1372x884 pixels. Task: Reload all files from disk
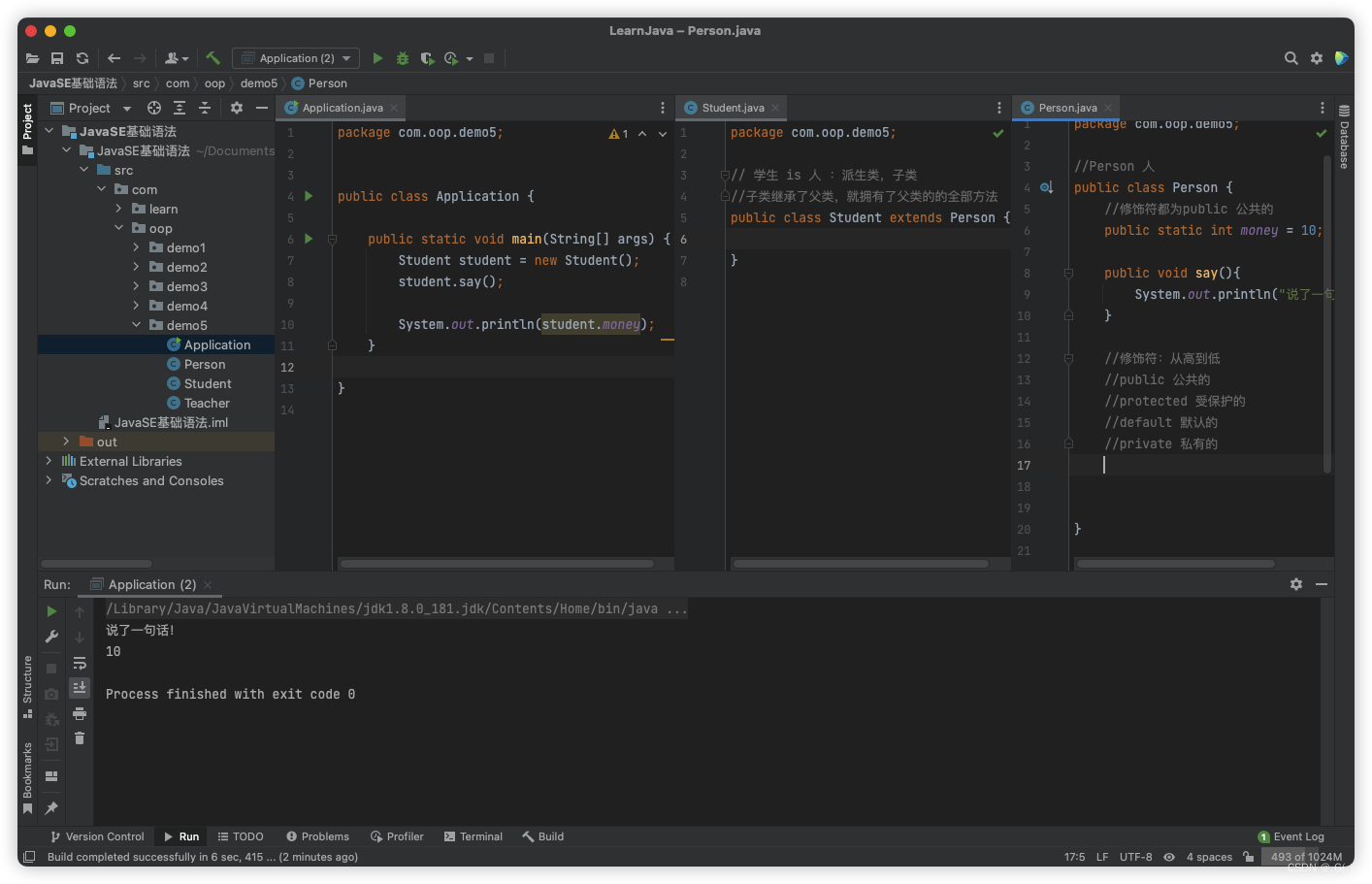[x=82, y=58]
